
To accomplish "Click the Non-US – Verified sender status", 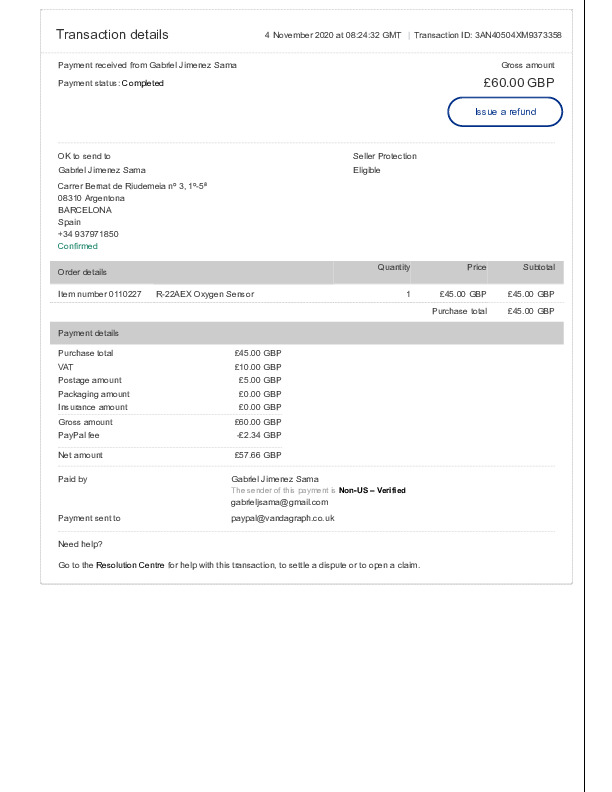I will pyautogui.click(x=372, y=490).
